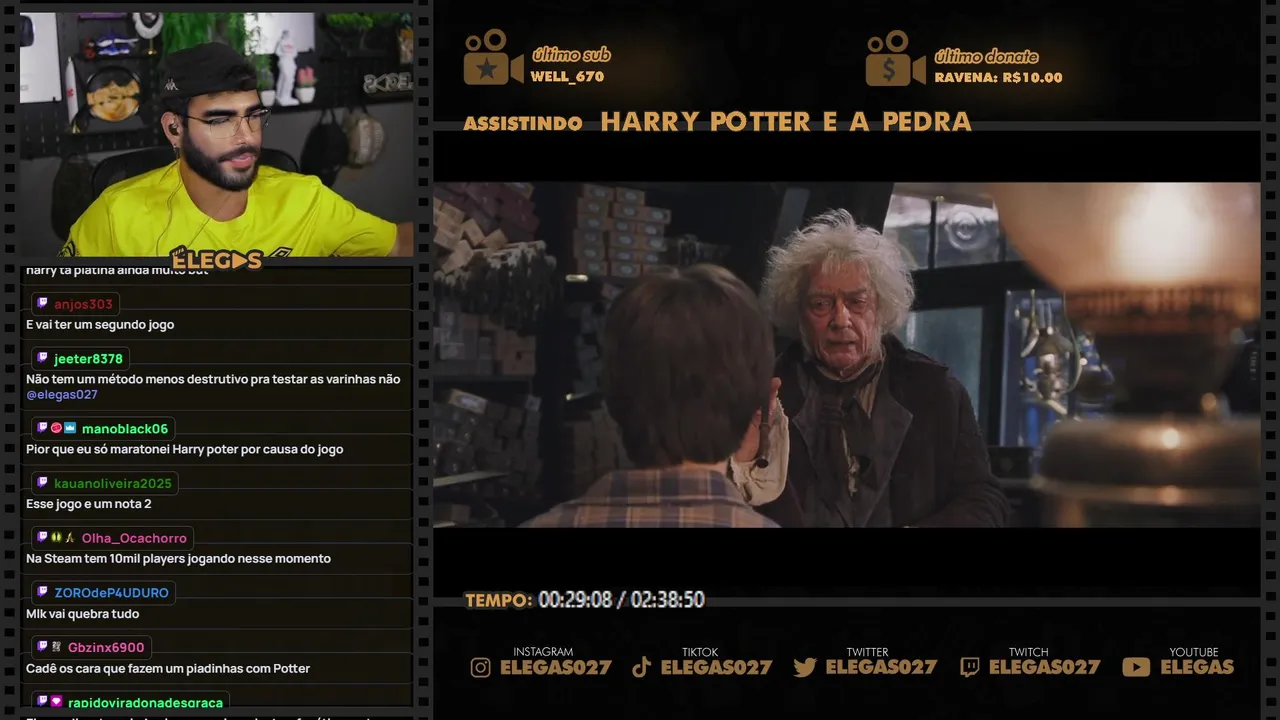Select username jeeter8378 in chat

click(x=88, y=359)
